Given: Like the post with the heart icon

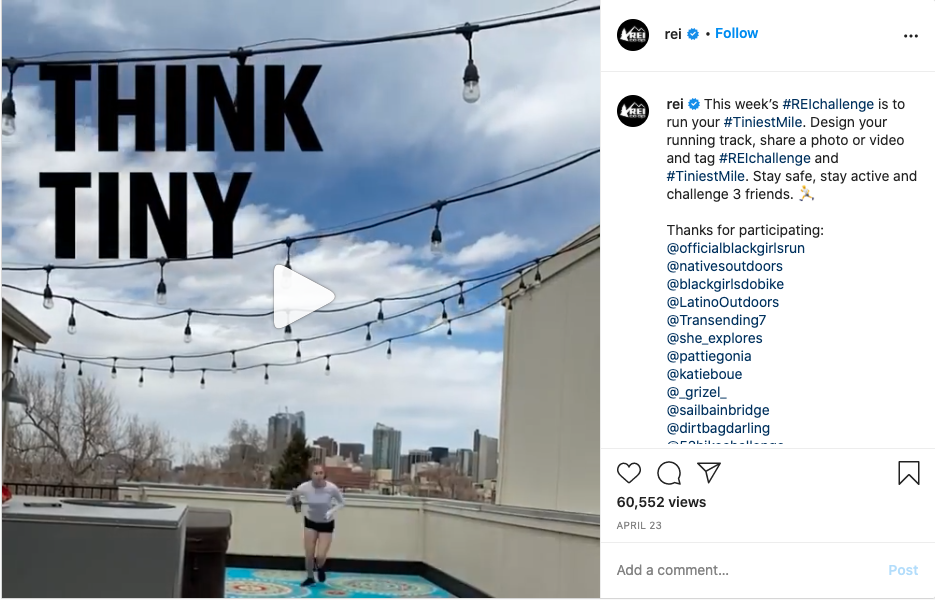Looking at the screenshot, I should 629,473.
